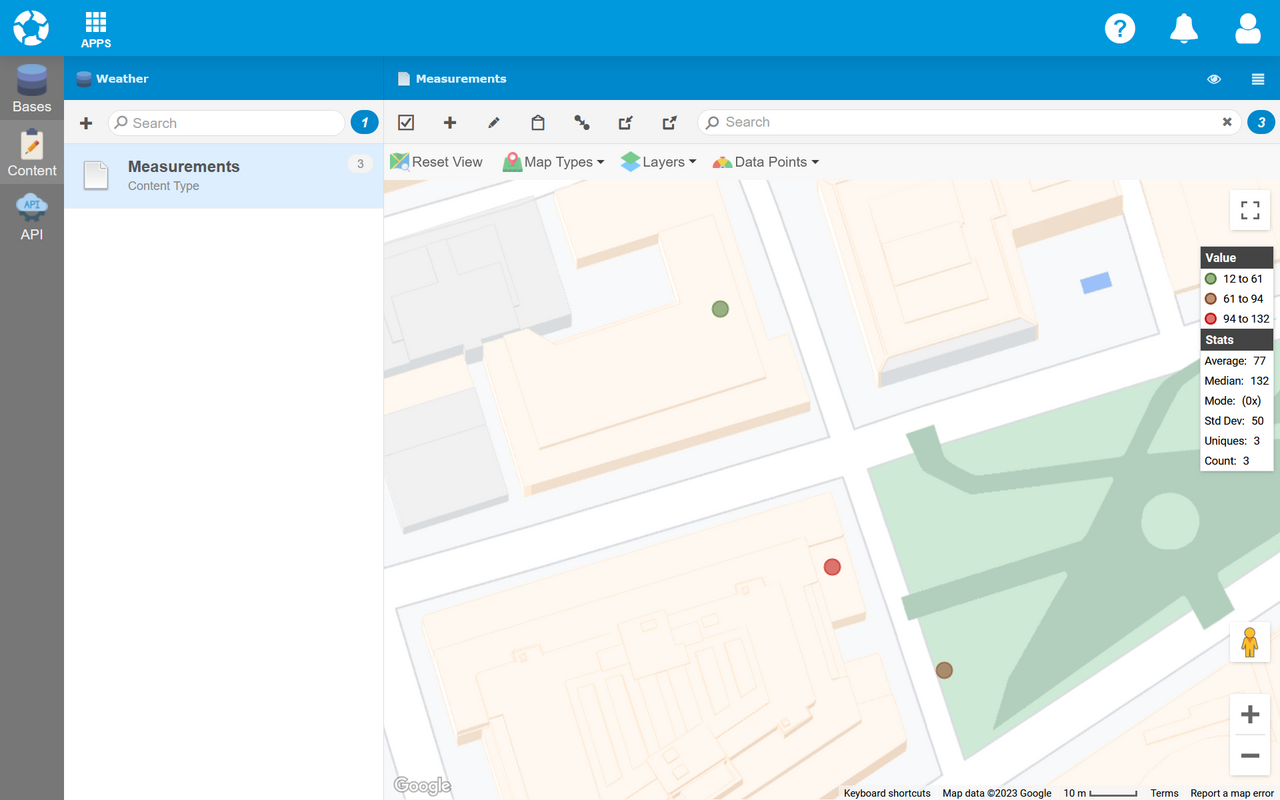This screenshot has height=800, width=1280.
Task: Click the red data point on the map
Action: (x=832, y=567)
